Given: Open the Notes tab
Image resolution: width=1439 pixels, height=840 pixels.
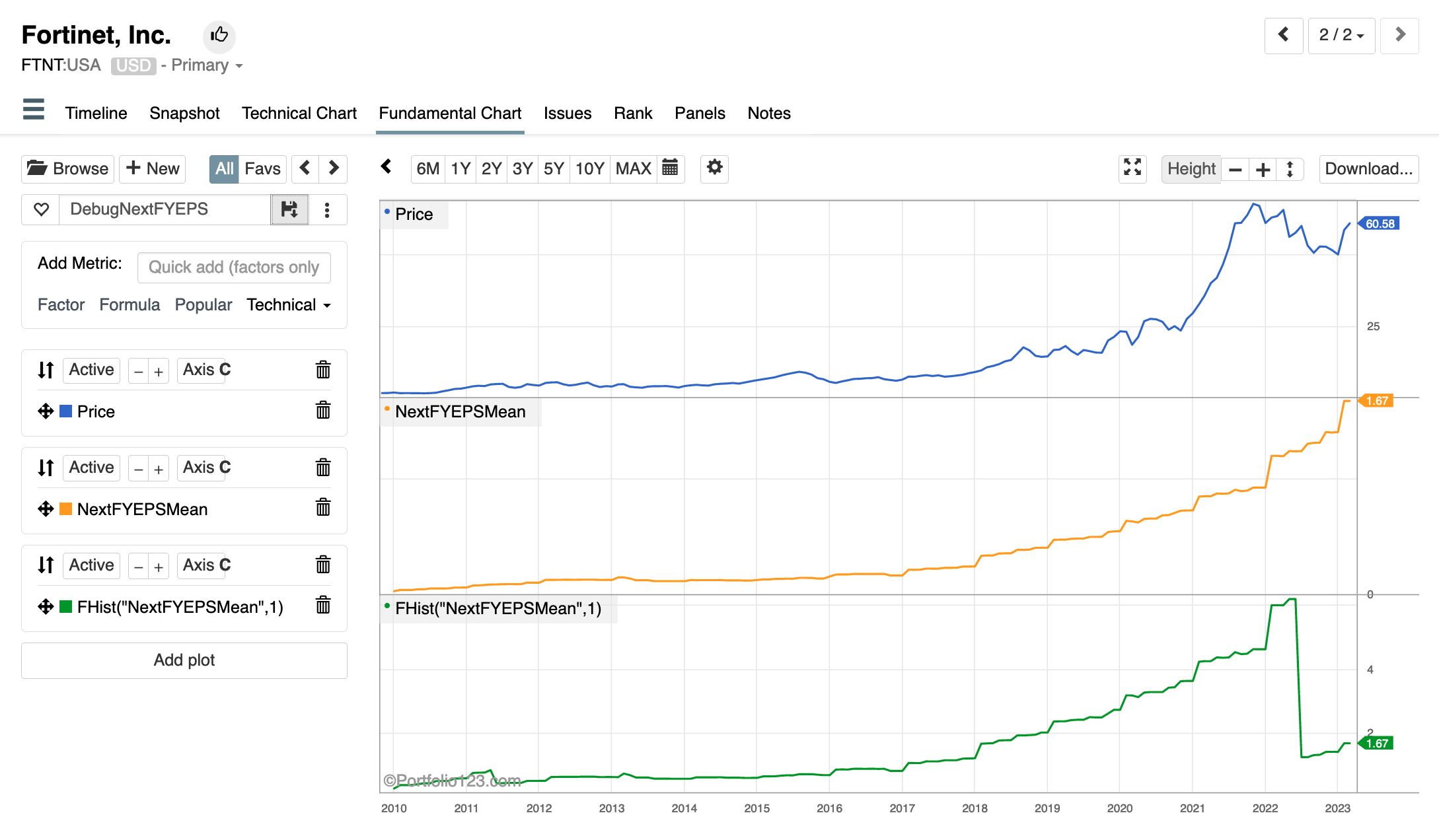Looking at the screenshot, I should (769, 113).
